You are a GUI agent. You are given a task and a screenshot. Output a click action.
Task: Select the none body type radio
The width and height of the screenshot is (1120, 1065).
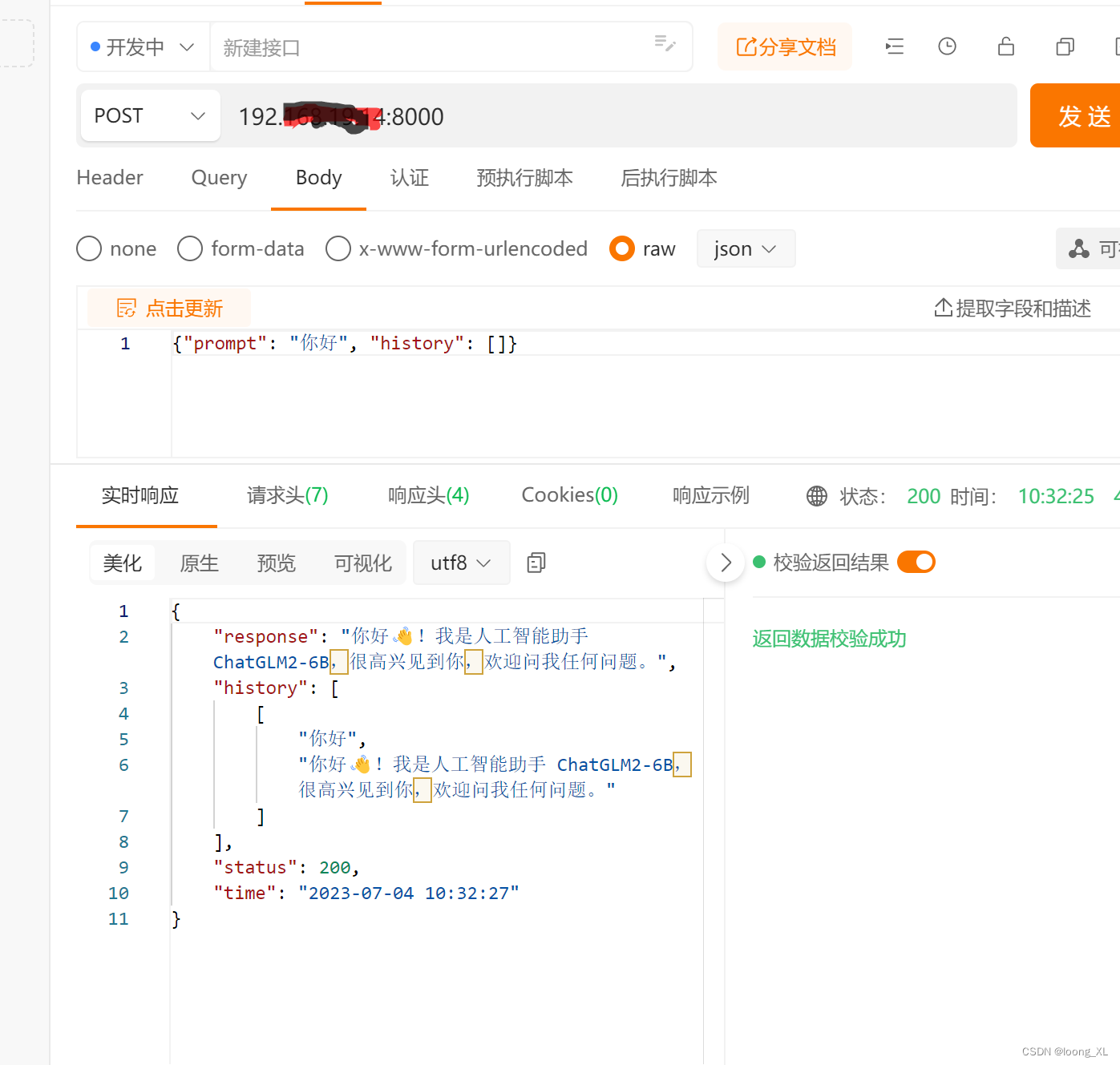[x=89, y=248]
